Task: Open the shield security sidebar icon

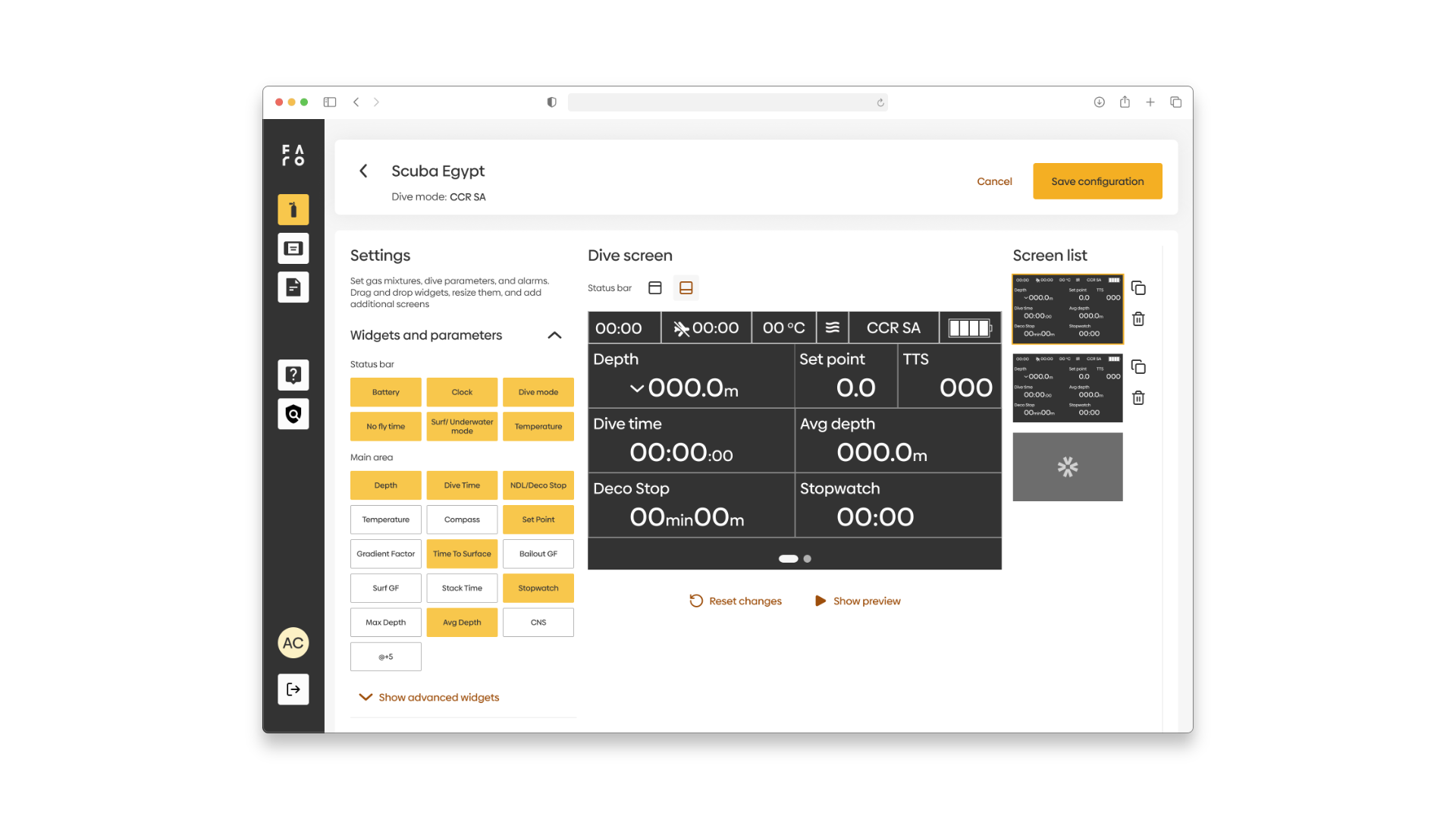Action: 293,414
